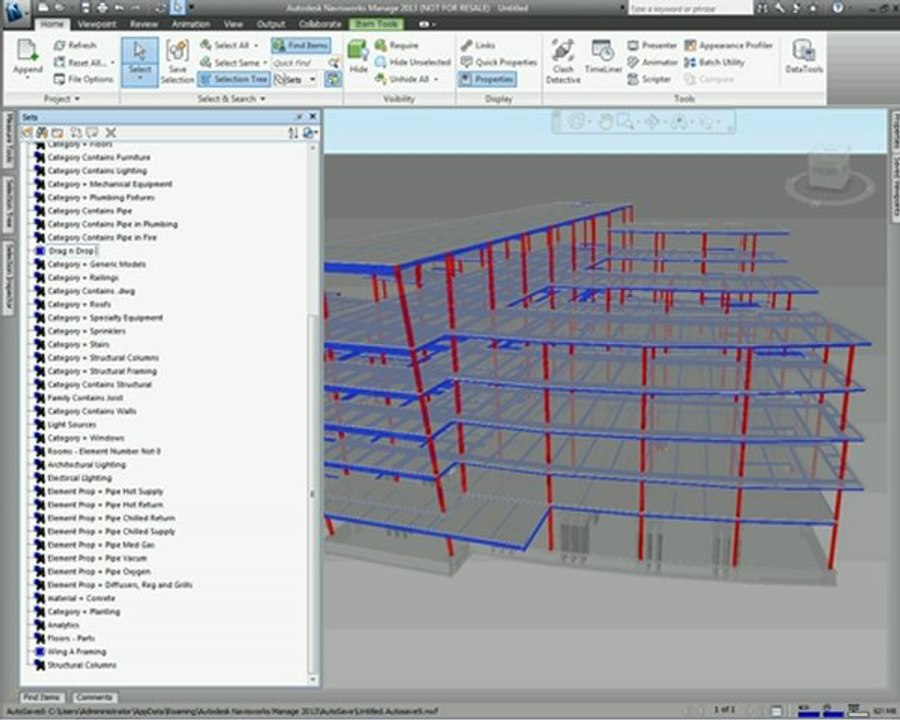The image size is (900, 720).
Task: Open the Select All dropdown arrow
Action: [256, 45]
